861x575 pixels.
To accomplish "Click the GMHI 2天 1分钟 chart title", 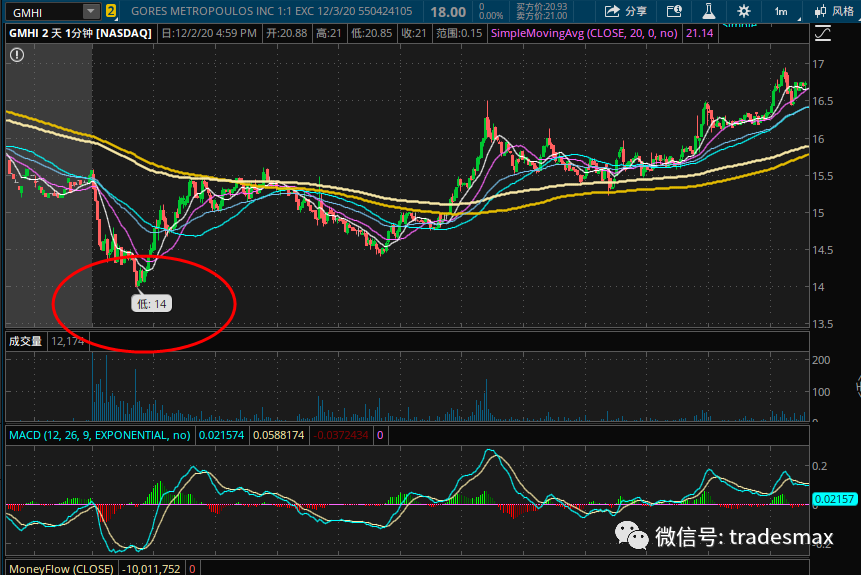I will pyautogui.click(x=80, y=34).
